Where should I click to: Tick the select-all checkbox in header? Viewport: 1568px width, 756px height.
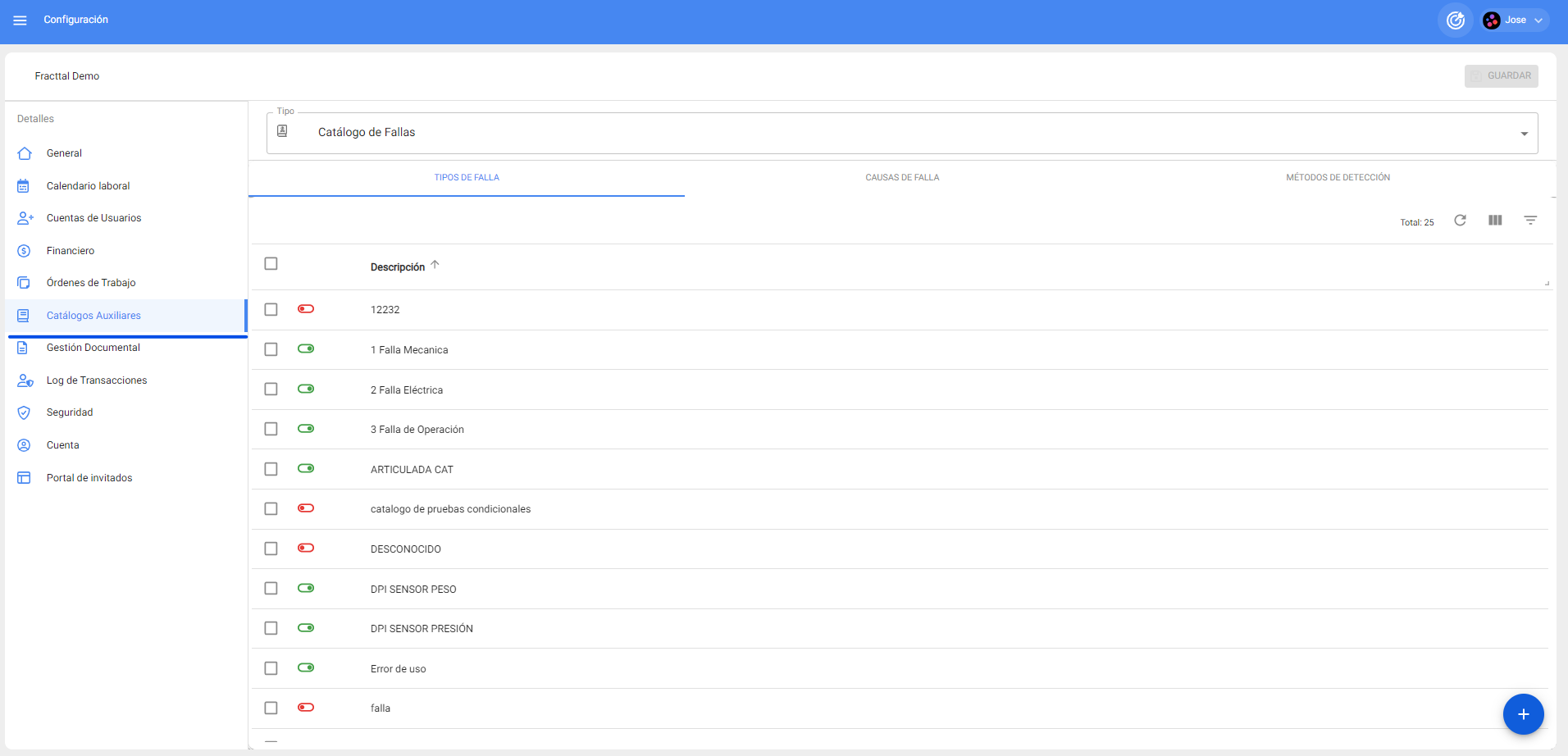coord(271,264)
